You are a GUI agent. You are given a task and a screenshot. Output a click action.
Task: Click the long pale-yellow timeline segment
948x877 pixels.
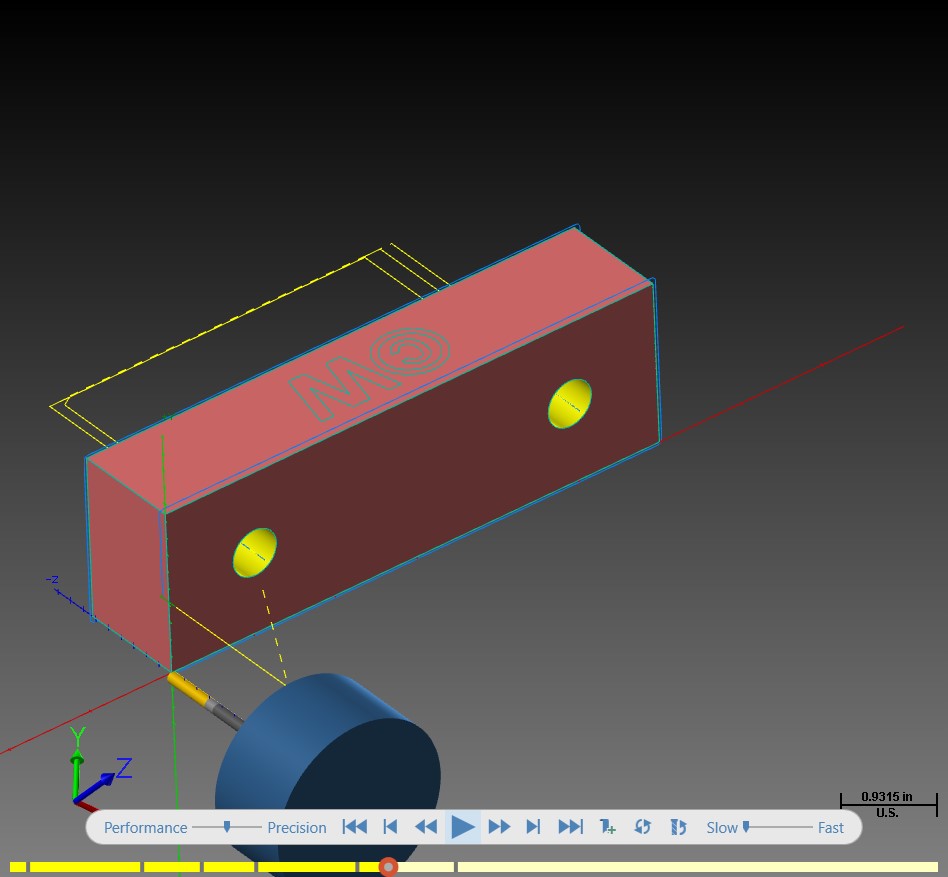click(x=698, y=867)
